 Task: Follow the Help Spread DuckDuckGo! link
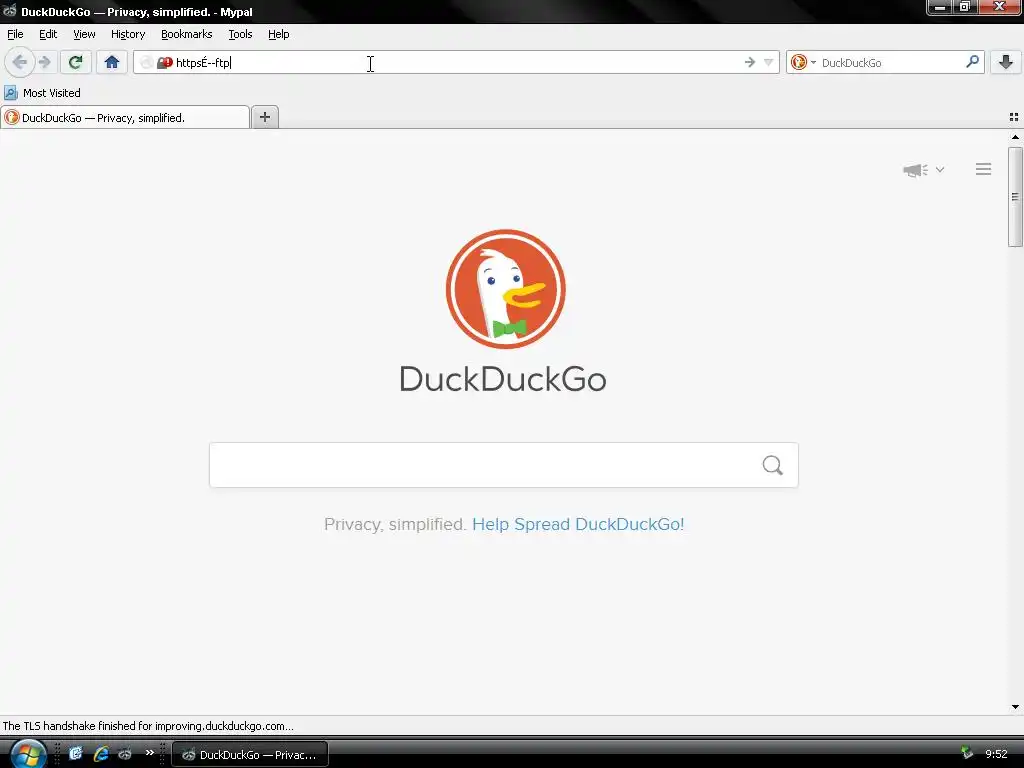(x=578, y=524)
